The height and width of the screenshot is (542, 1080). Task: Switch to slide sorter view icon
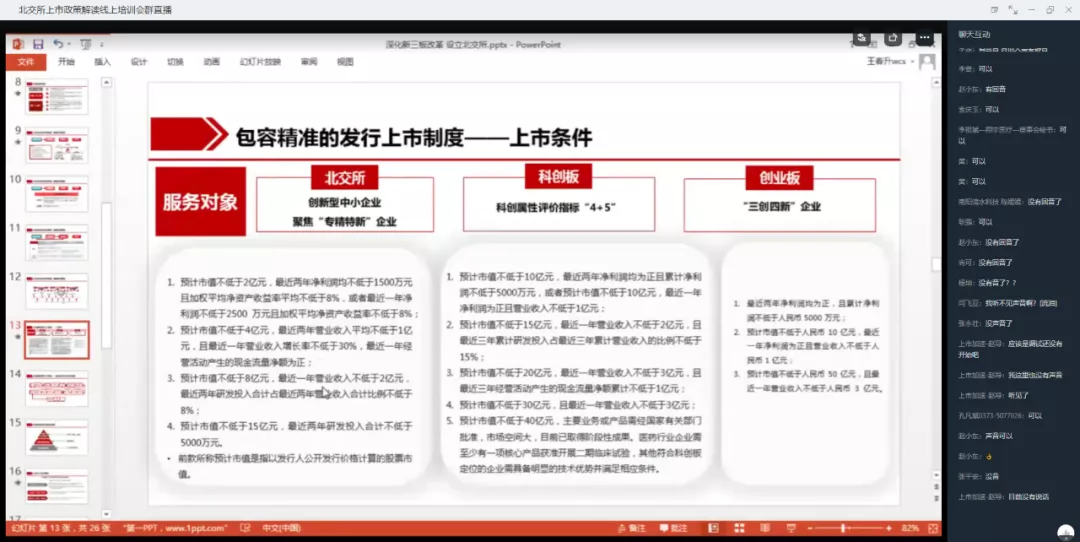click(739, 528)
